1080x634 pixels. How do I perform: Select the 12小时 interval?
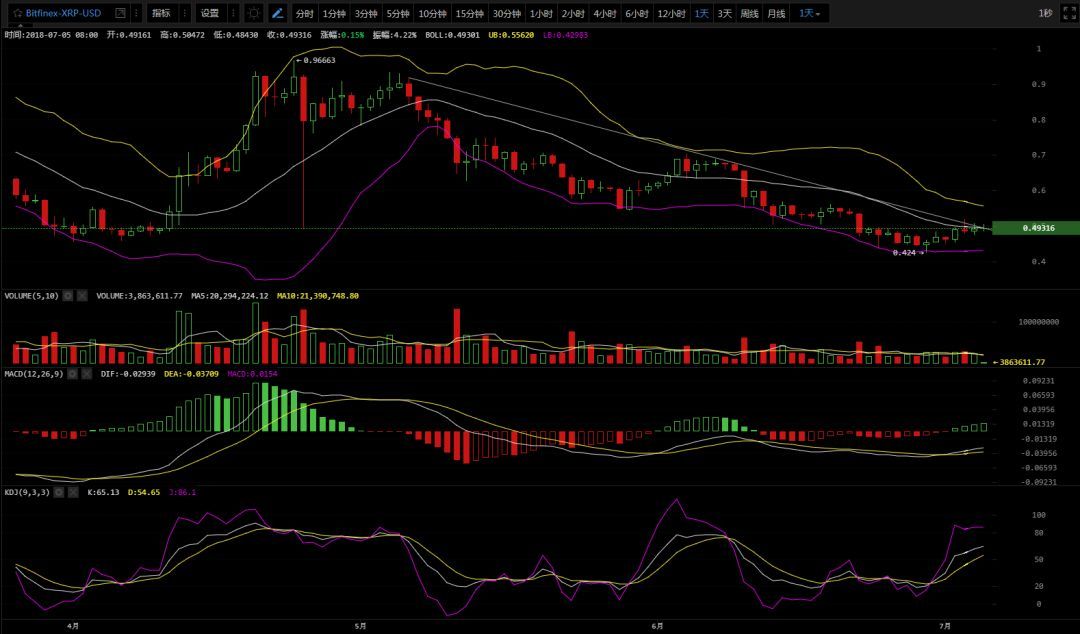pos(671,14)
